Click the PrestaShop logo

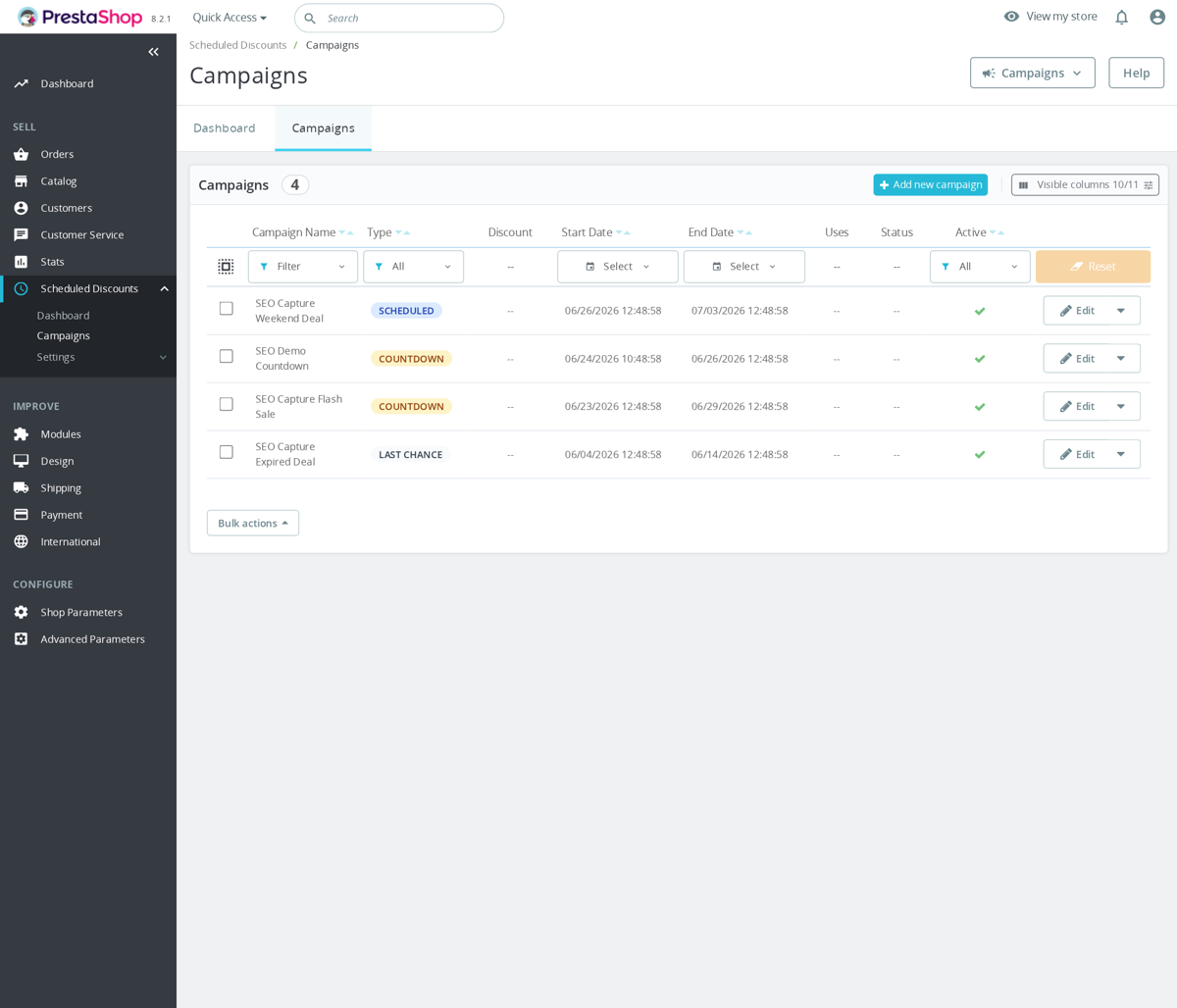click(80, 18)
